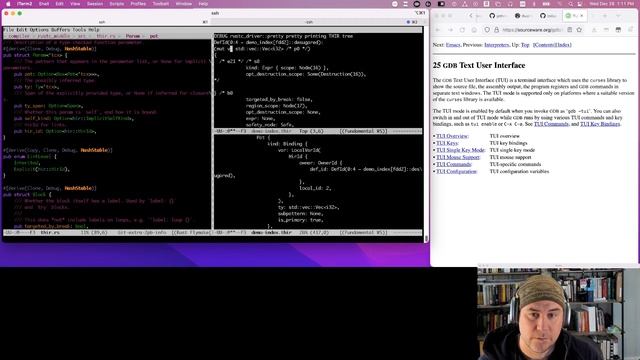The height and width of the screenshot is (360, 640).
Task: Go to the browser home page icon
Action: [x=474, y=30]
